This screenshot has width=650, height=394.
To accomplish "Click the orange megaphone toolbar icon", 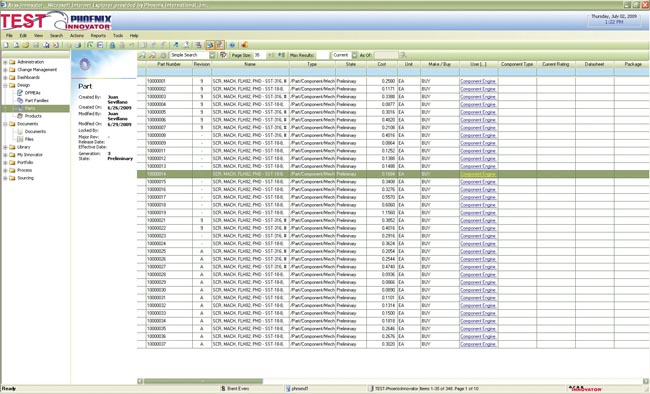I will point(245,45).
